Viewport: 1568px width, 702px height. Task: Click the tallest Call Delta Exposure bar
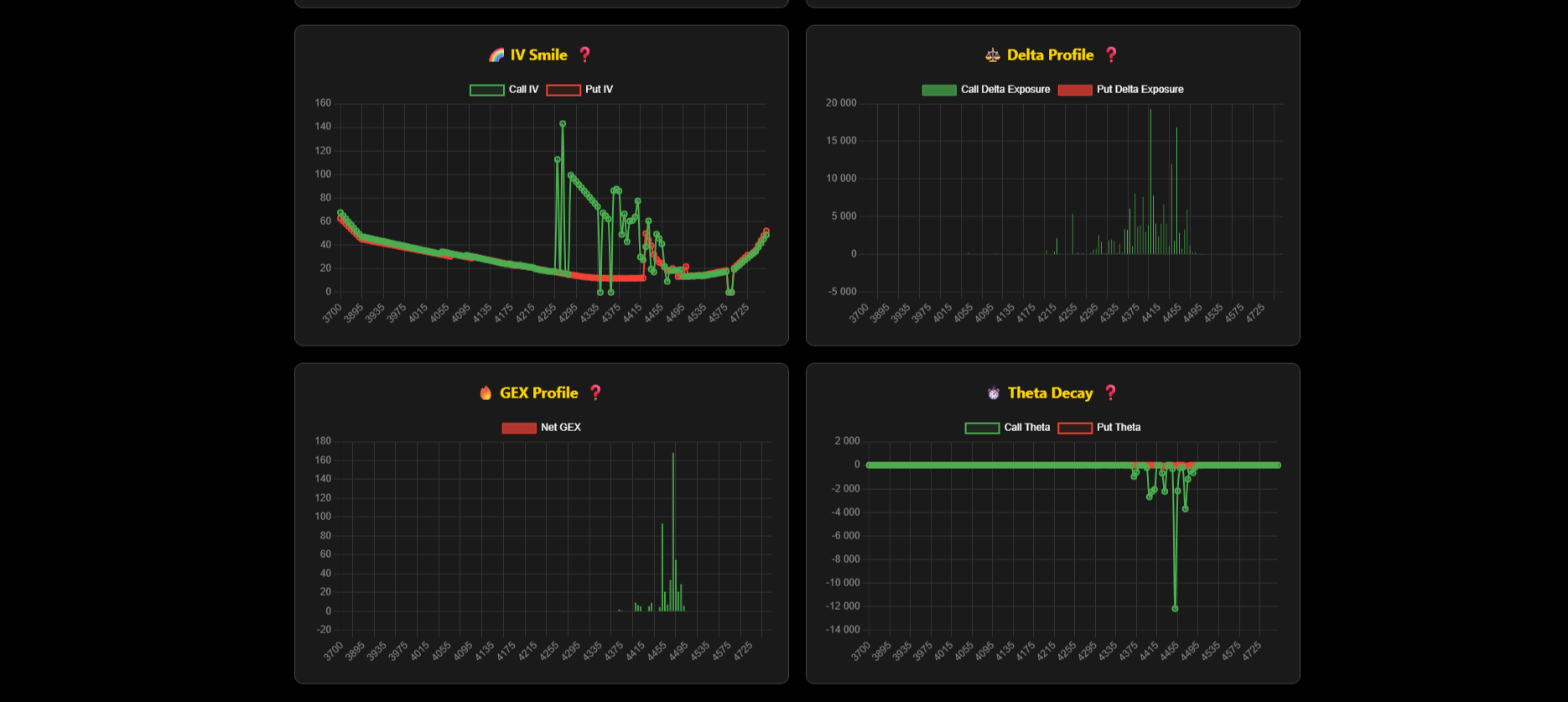click(x=1150, y=181)
